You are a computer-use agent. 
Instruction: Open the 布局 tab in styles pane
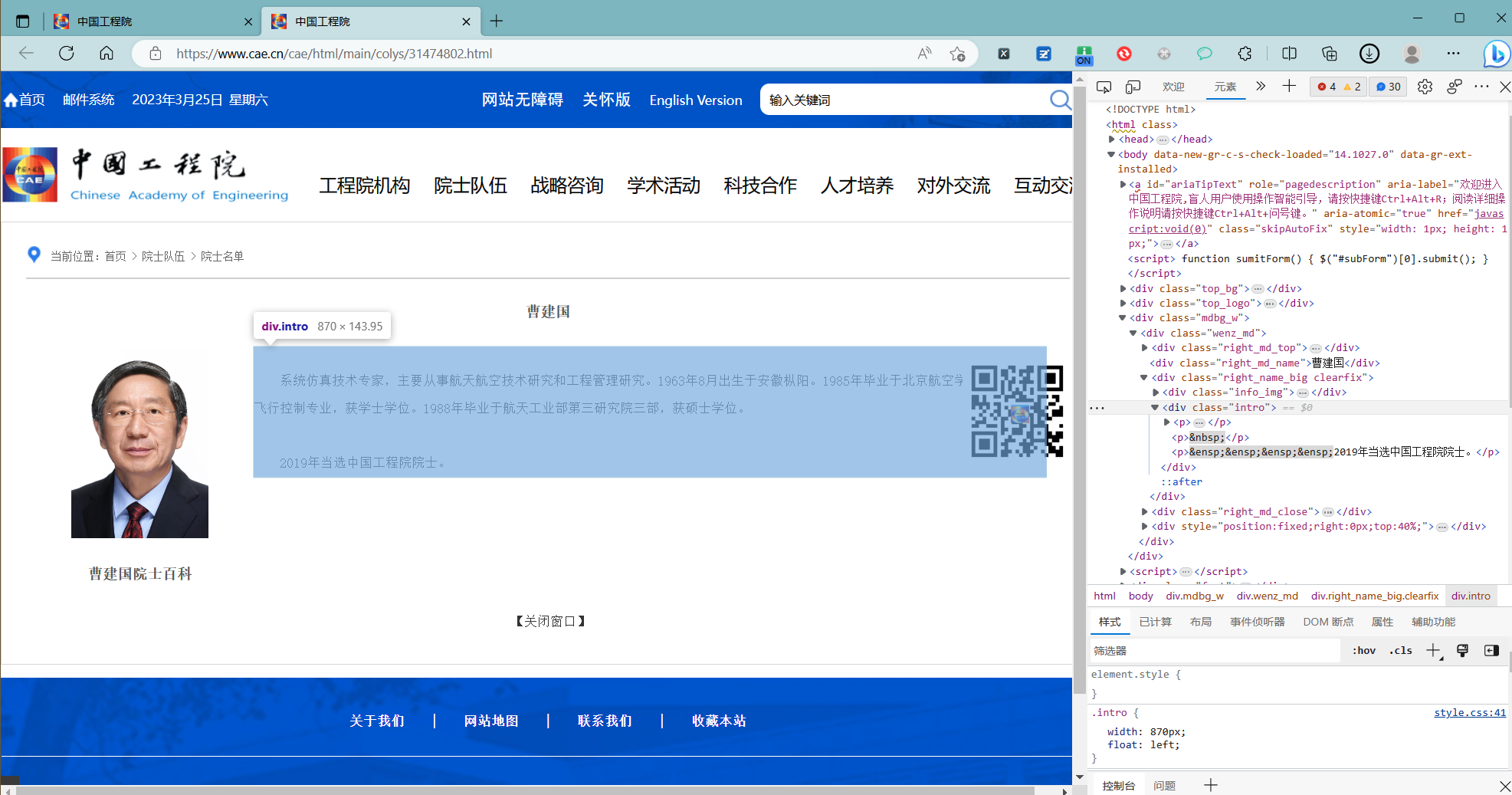[1201, 622]
